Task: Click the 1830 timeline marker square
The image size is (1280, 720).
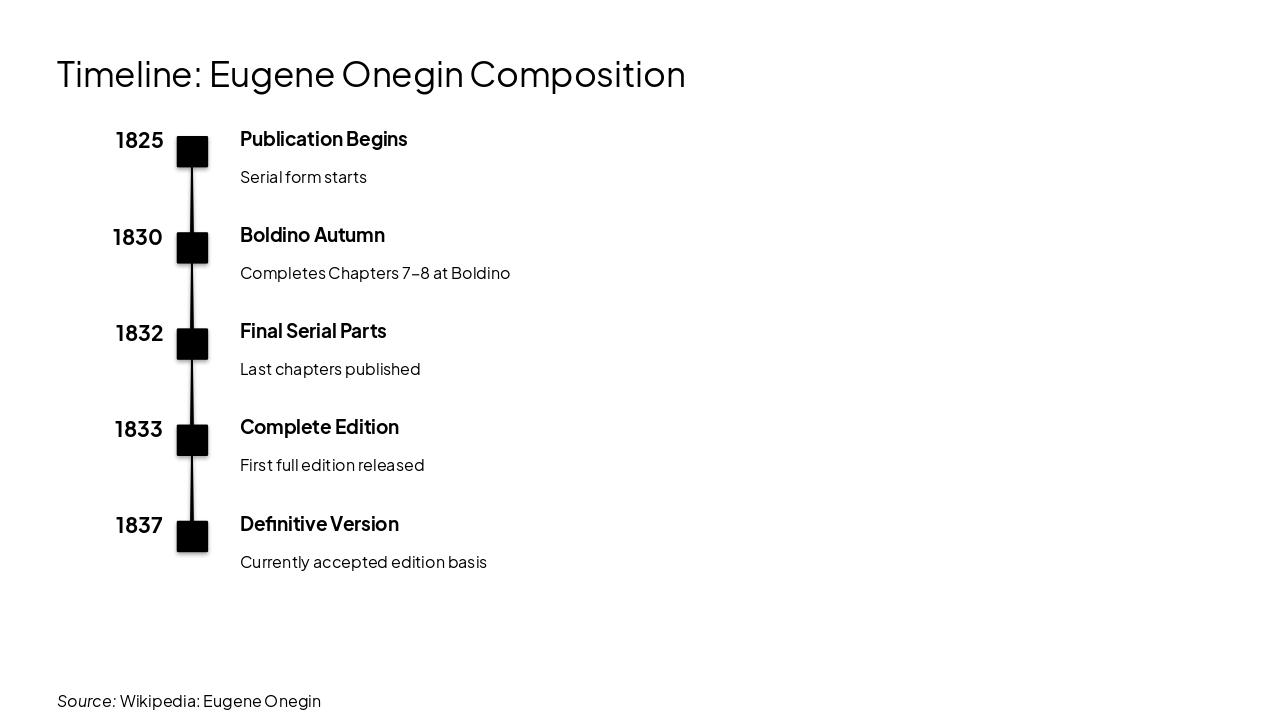Action: [x=192, y=248]
